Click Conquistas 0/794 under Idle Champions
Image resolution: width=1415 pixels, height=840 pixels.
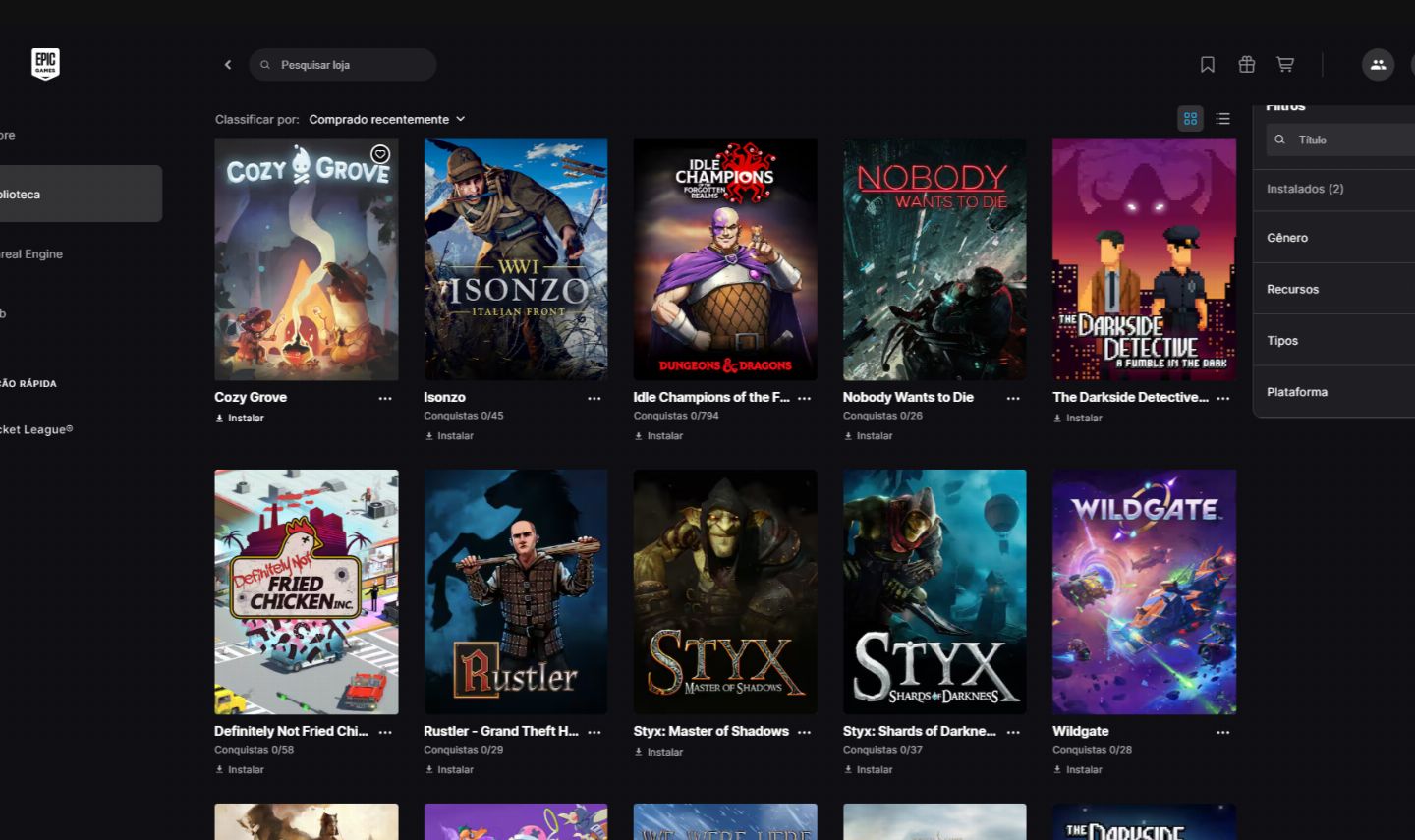click(676, 416)
